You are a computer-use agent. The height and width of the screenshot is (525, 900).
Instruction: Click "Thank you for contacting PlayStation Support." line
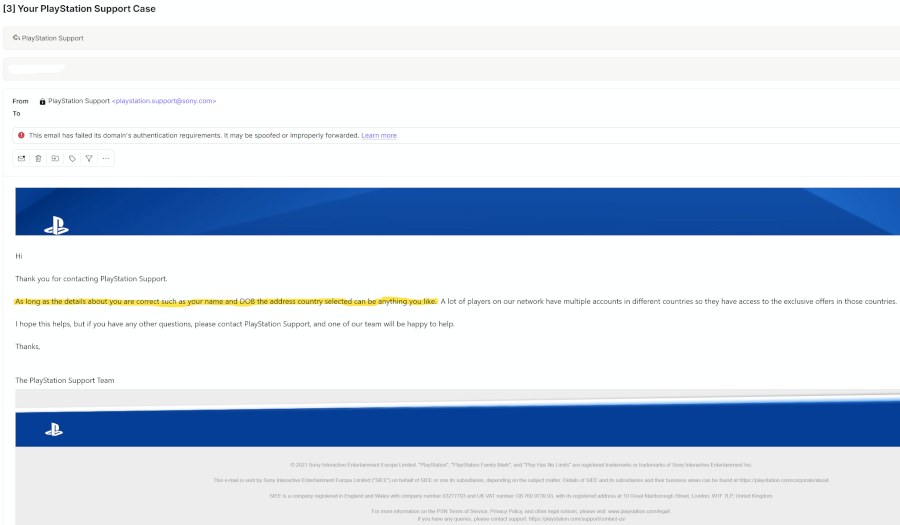(x=91, y=279)
